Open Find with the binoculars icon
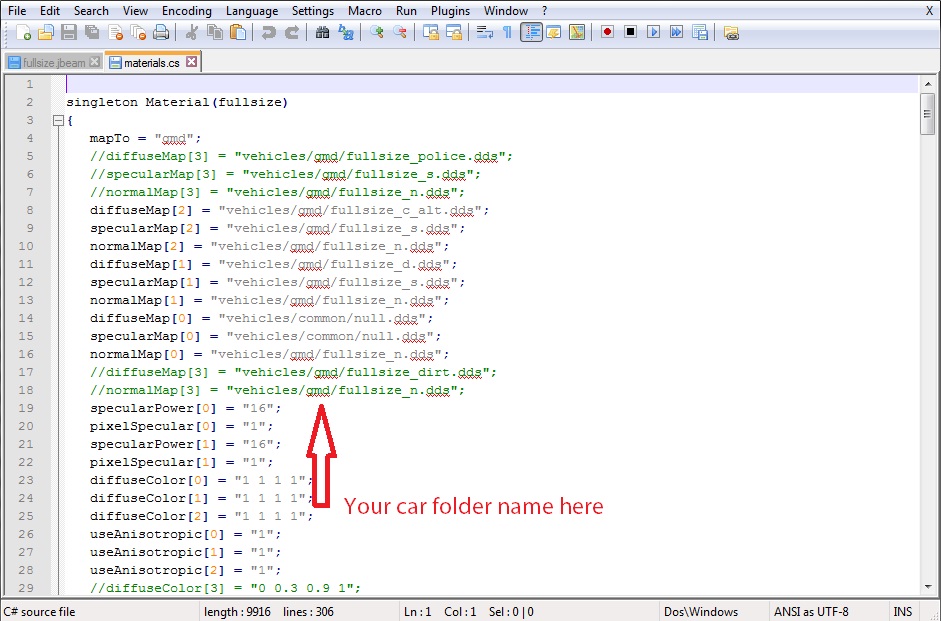 (322, 32)
